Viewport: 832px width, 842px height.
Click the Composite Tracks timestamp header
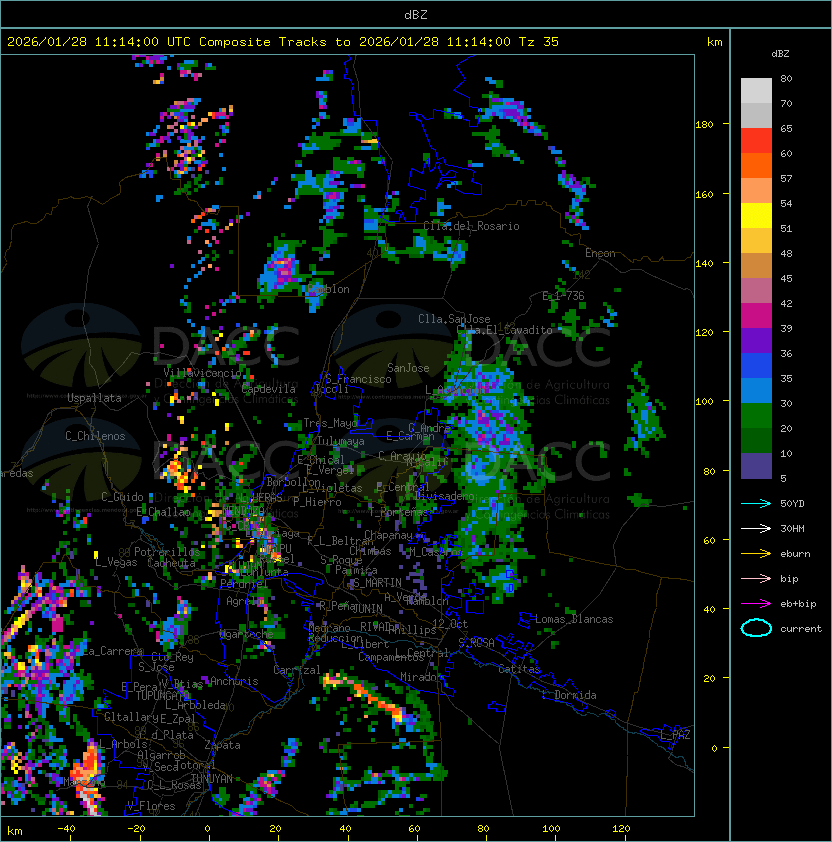click(283, 42)
